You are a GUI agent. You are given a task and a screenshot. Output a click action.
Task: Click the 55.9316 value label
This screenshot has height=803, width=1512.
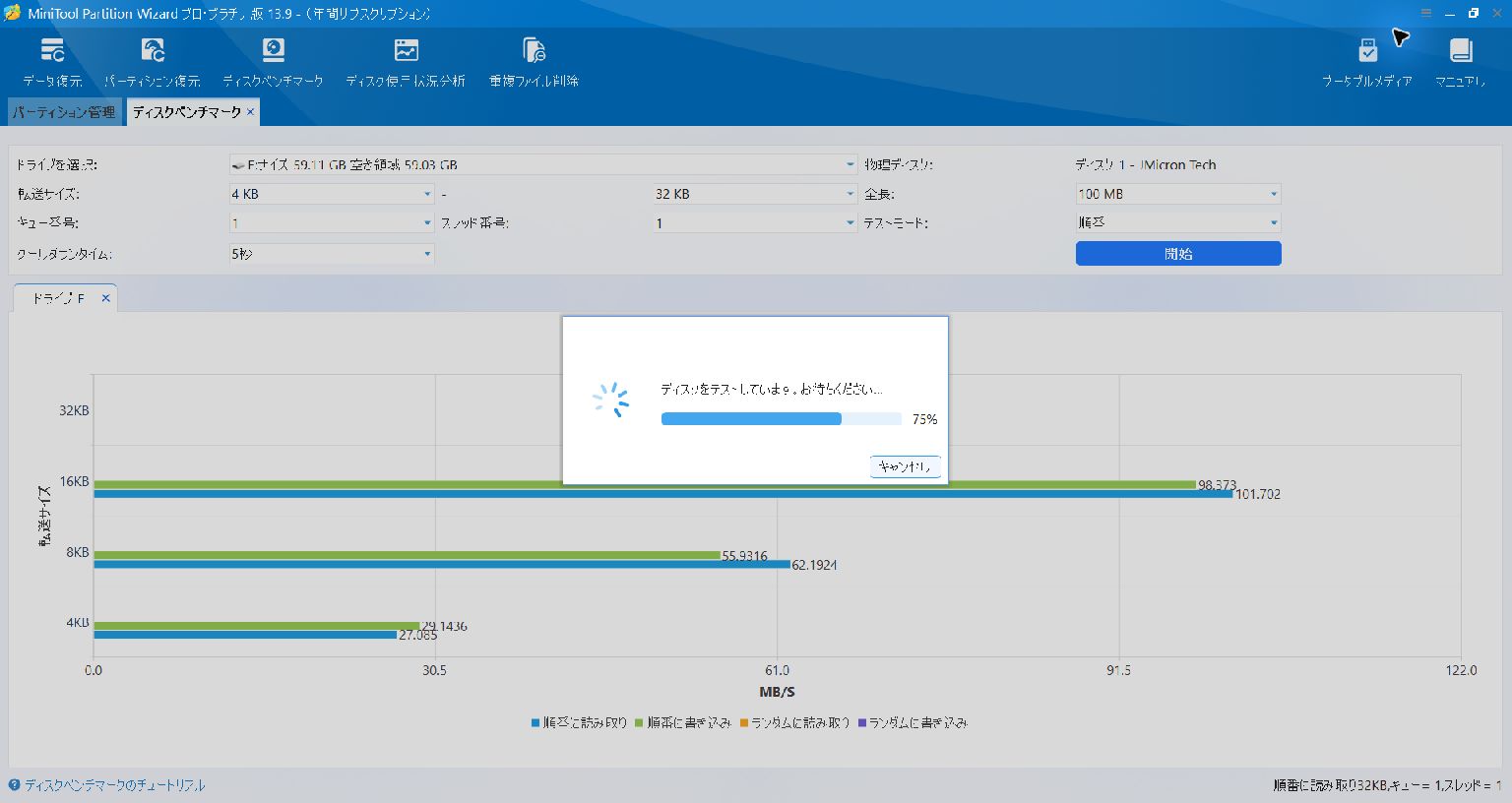click(x=745, y=556)
